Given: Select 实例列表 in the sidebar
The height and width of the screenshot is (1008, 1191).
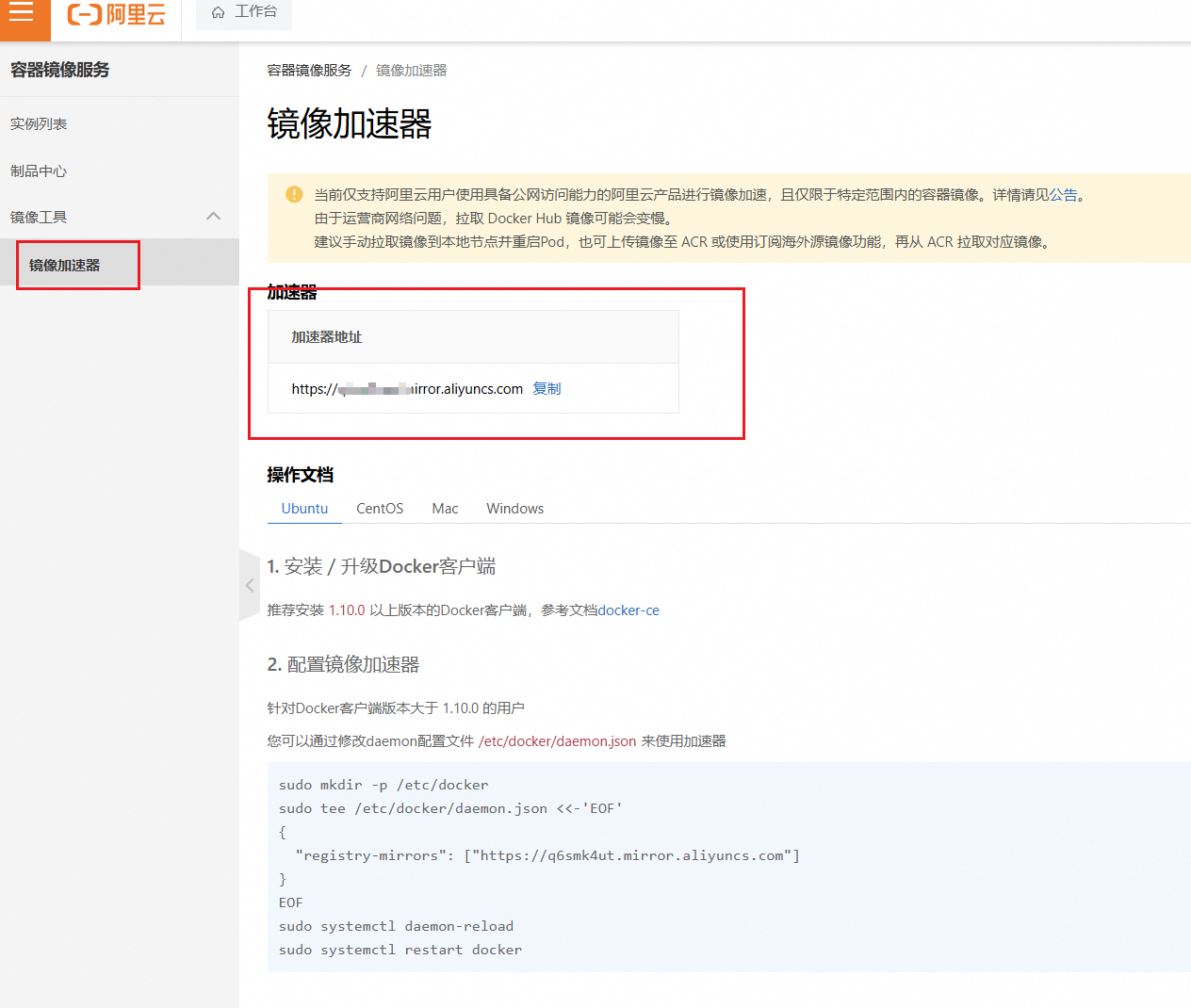Looking at the screenshot, I should pos(39,124).
